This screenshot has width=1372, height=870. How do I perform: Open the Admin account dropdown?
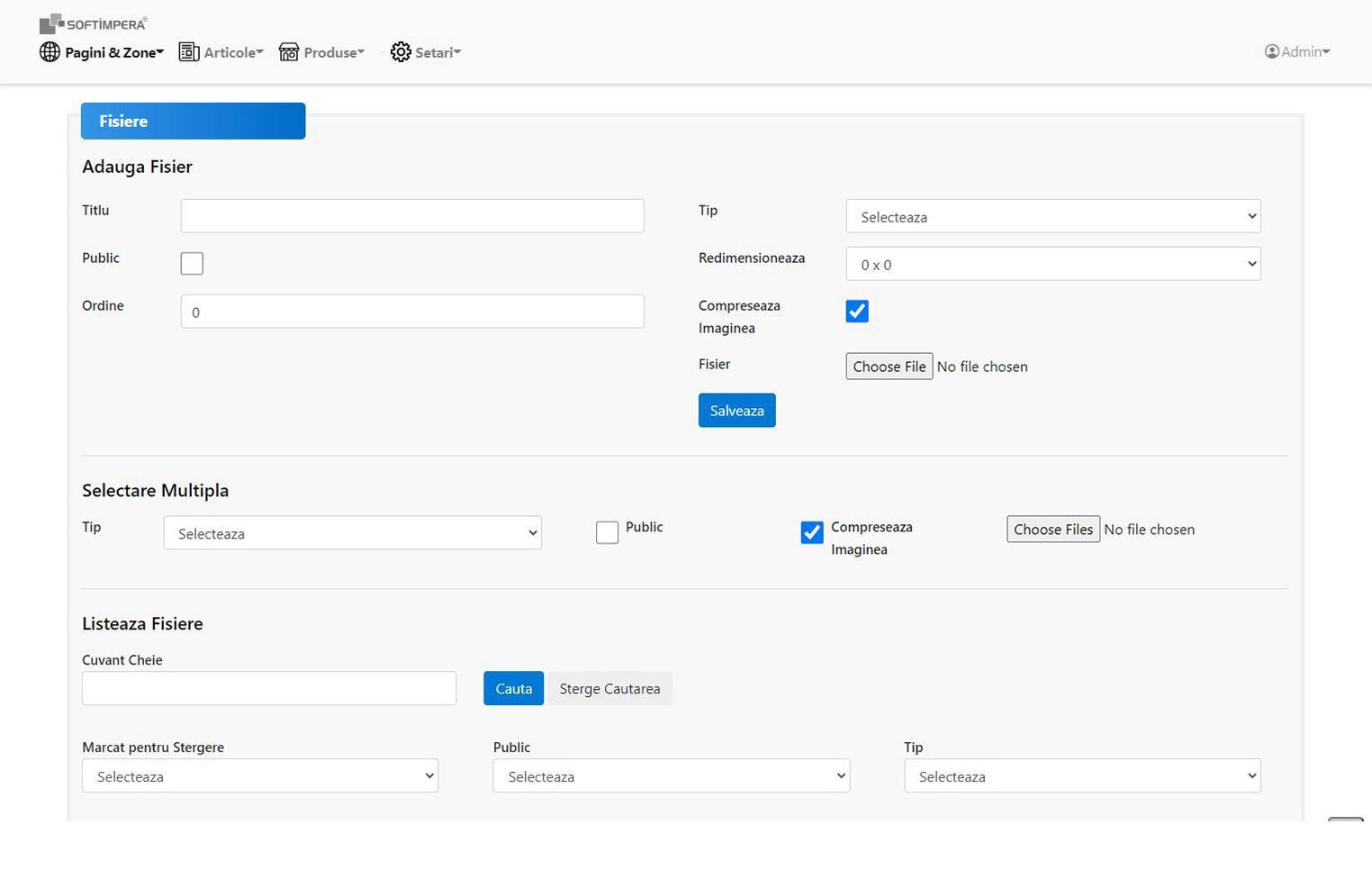coord(1297,51)
